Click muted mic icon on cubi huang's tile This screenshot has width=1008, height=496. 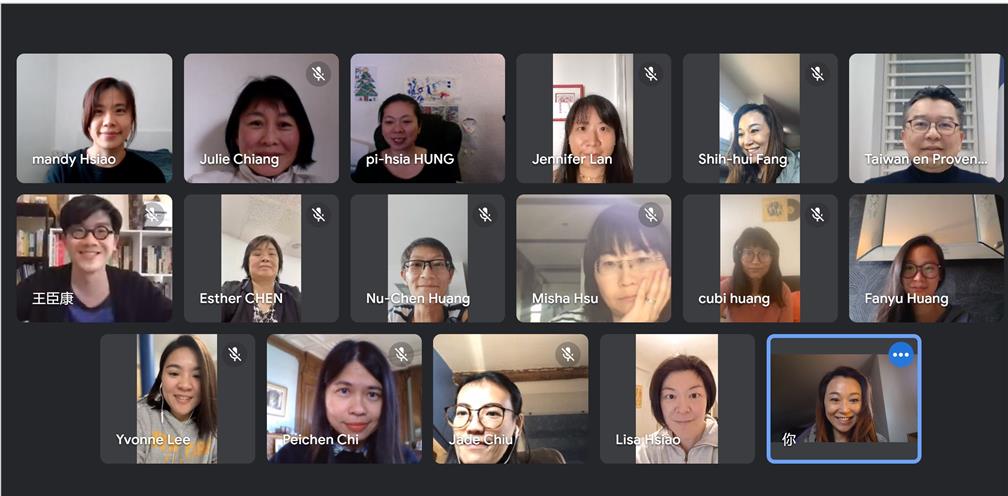coord(817,214)
